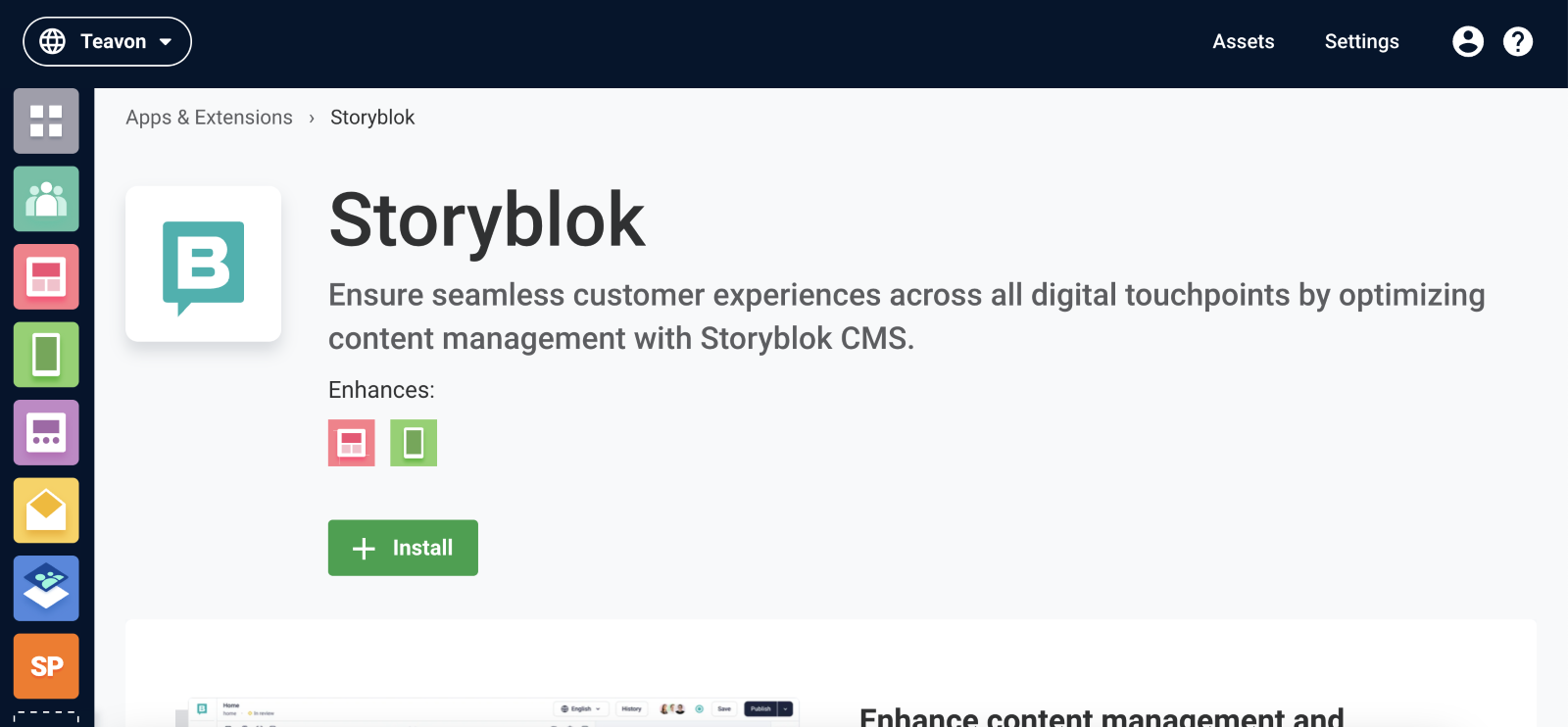Click the help question mark icon
The image size is (1568, 727).
coord(1516,41)
